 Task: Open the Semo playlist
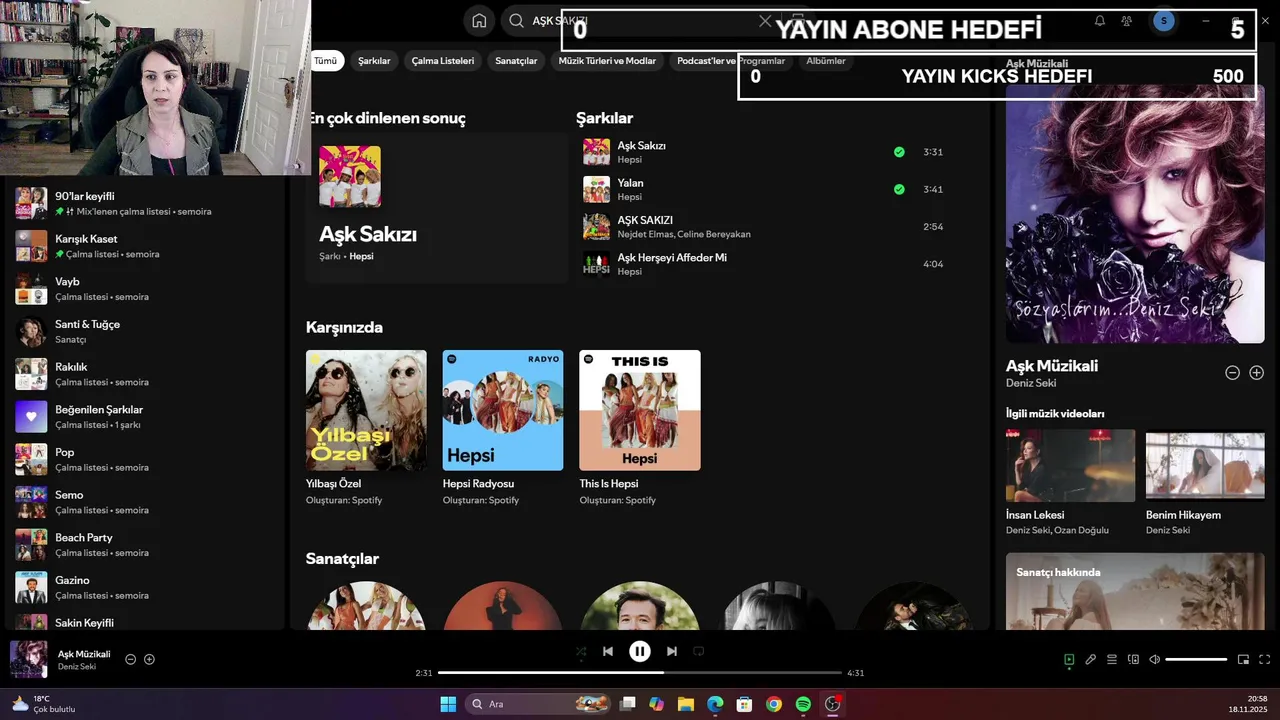(146, 502)
